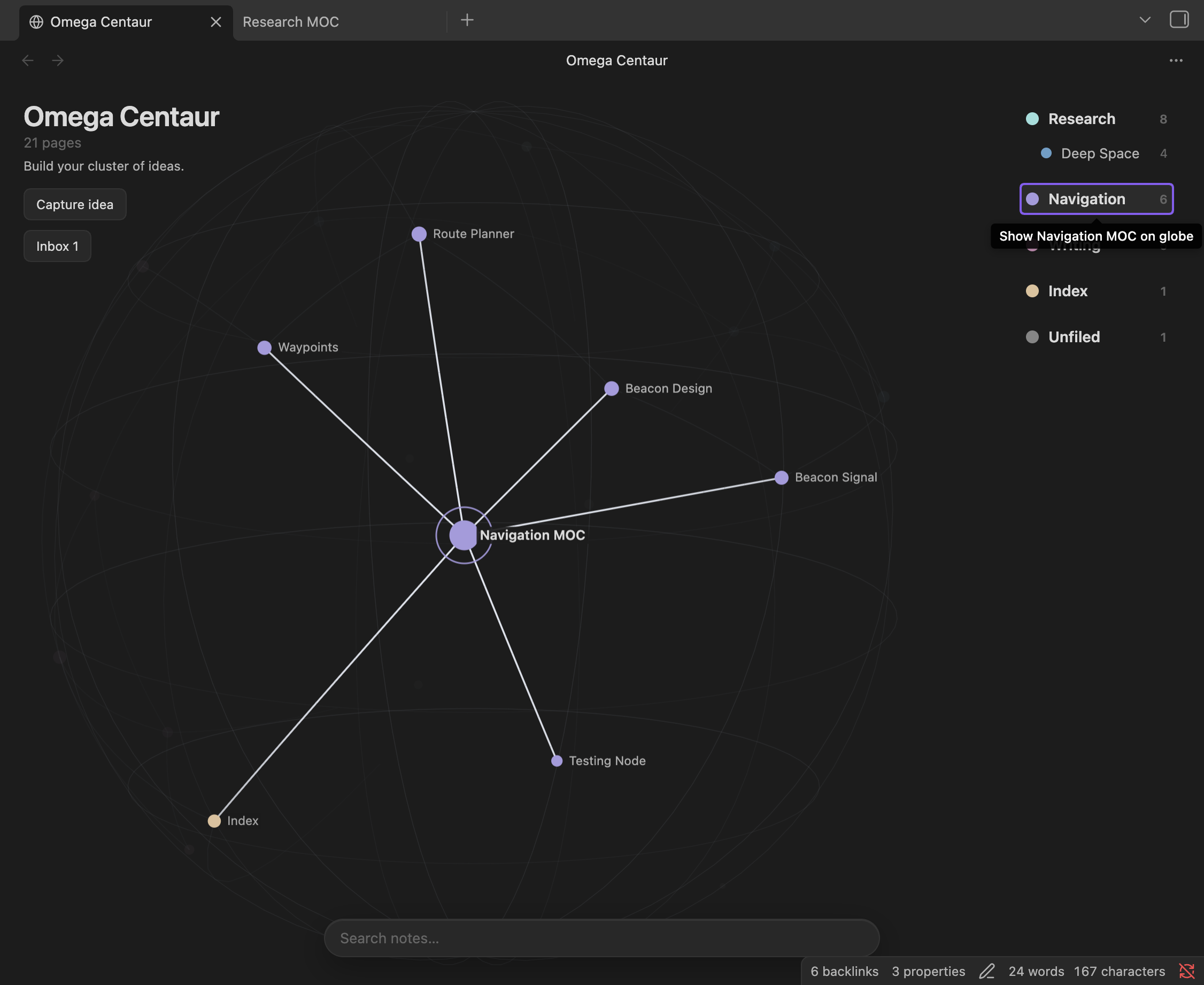Click the 24 words status entry

(1036, 972)
